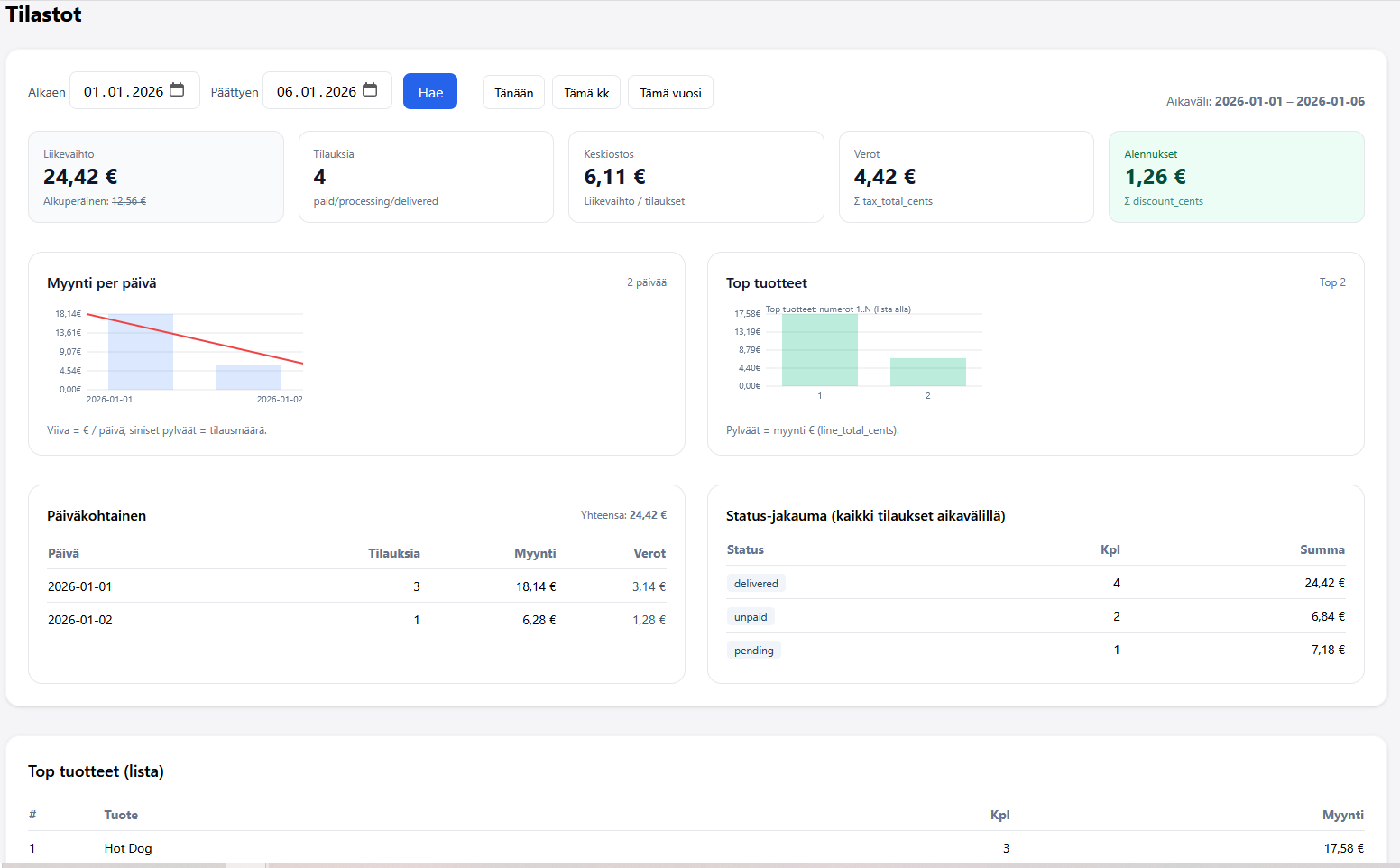Open the Päättyen date calendar picker icon

370,90
